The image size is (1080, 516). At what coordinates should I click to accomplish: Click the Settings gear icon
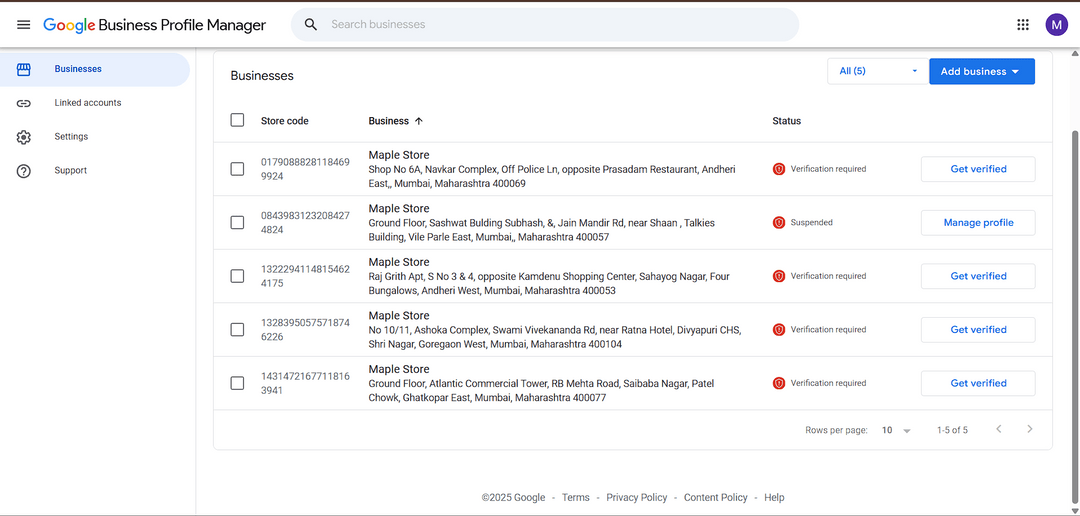[23, 137]
